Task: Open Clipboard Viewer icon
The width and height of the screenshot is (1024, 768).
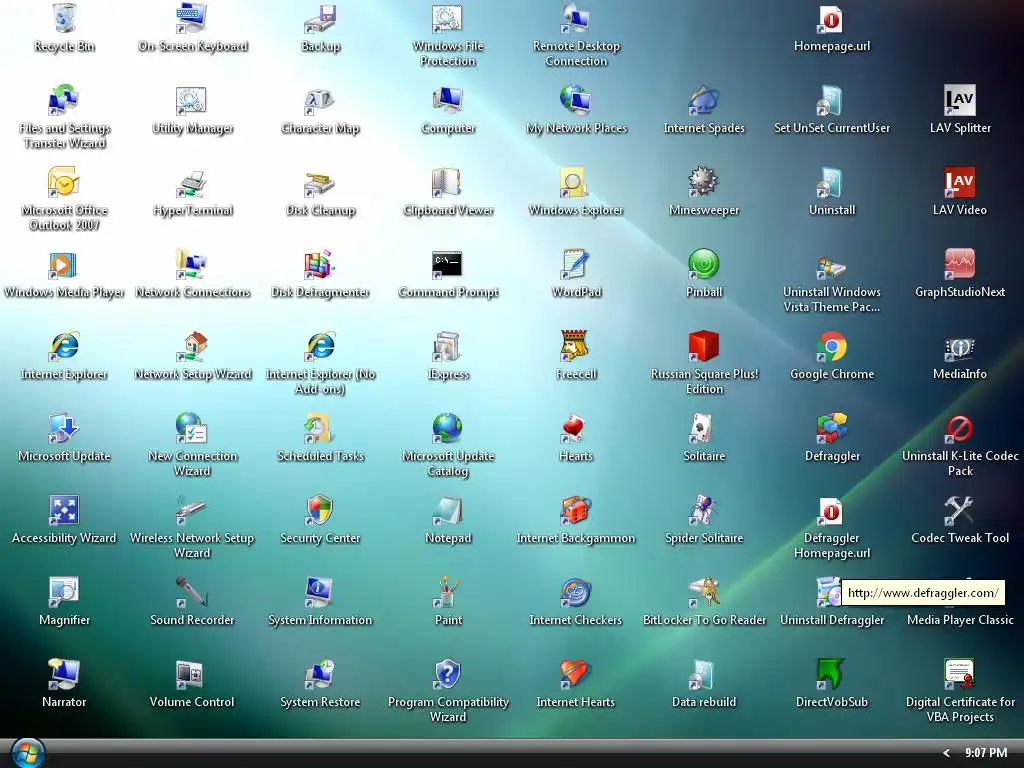Action: click(448, 182)
